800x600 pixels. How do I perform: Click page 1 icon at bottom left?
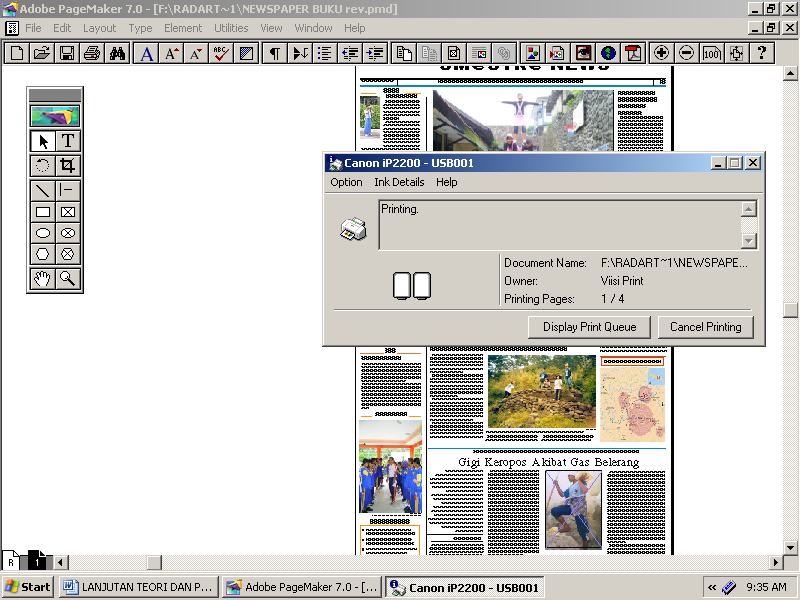pos(37,561)
